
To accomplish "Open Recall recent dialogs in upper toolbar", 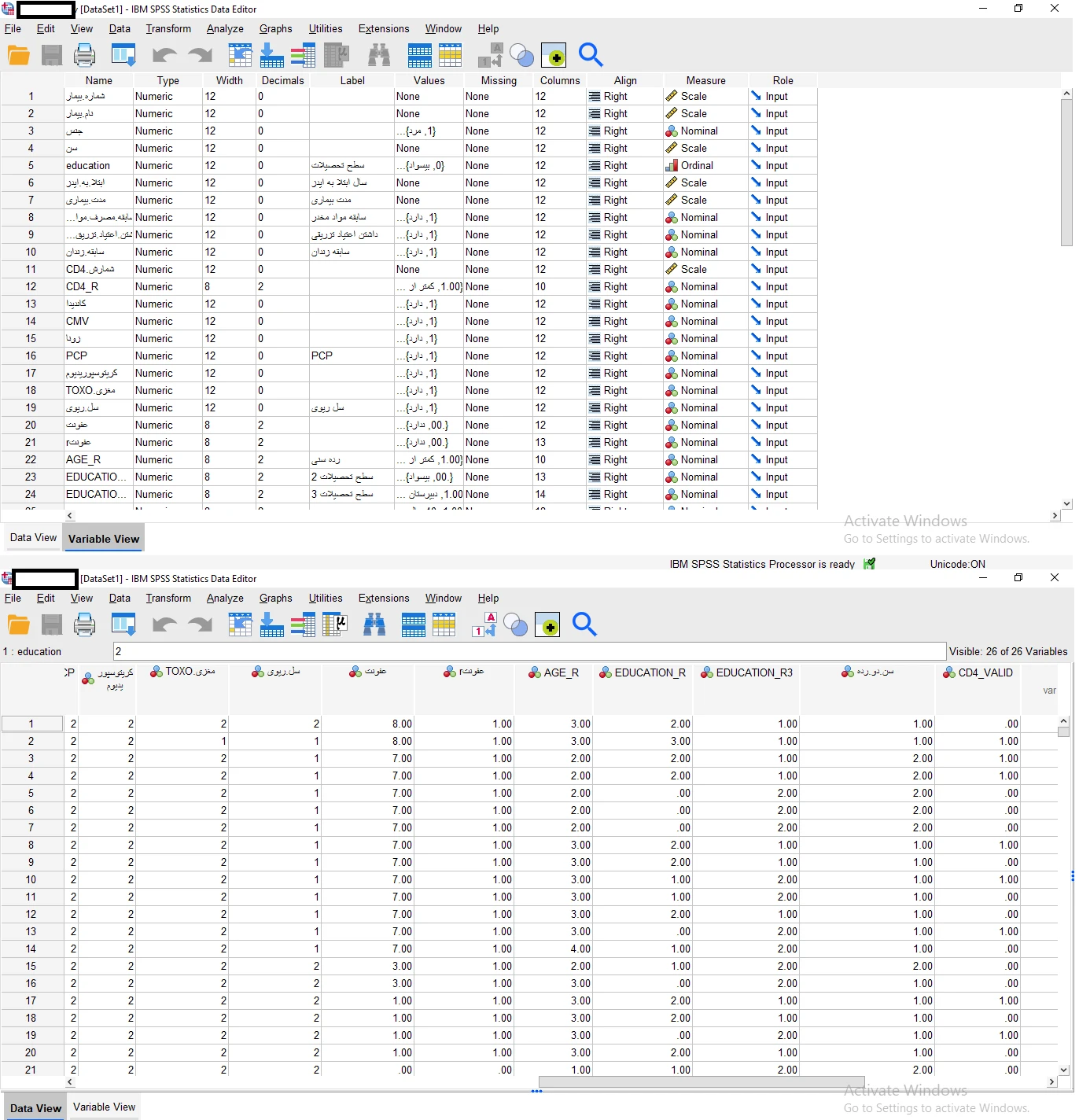I will pyautogui.click(x=123, y=55).
